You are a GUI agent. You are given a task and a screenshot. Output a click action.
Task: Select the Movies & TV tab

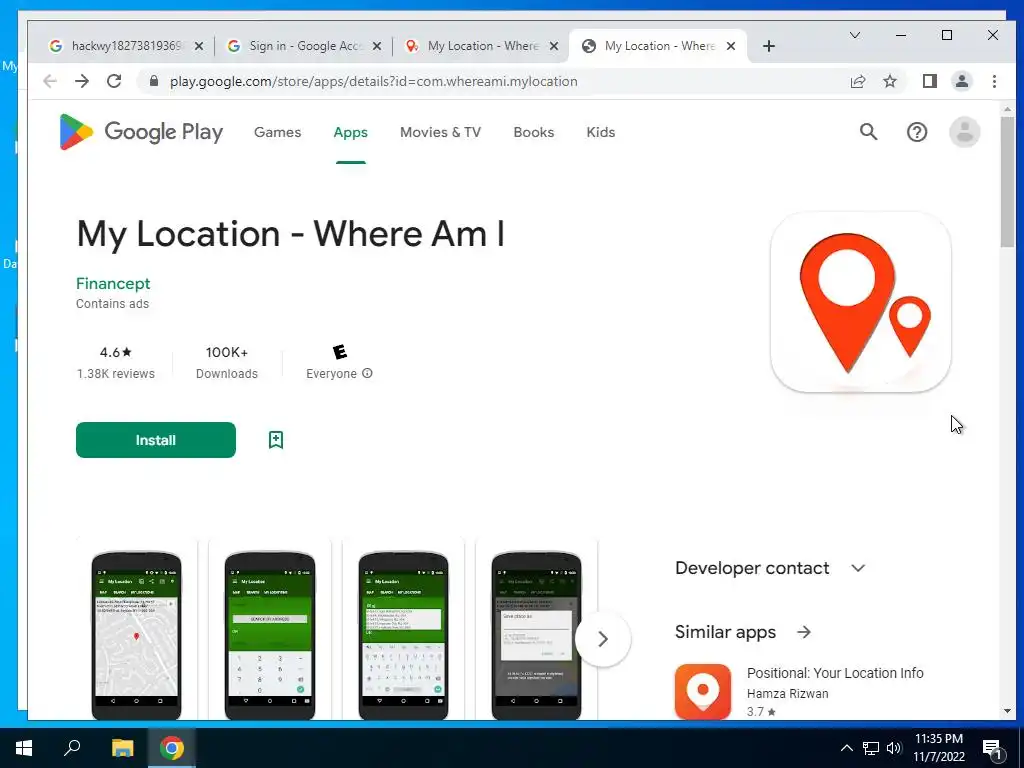coord(440,132)
